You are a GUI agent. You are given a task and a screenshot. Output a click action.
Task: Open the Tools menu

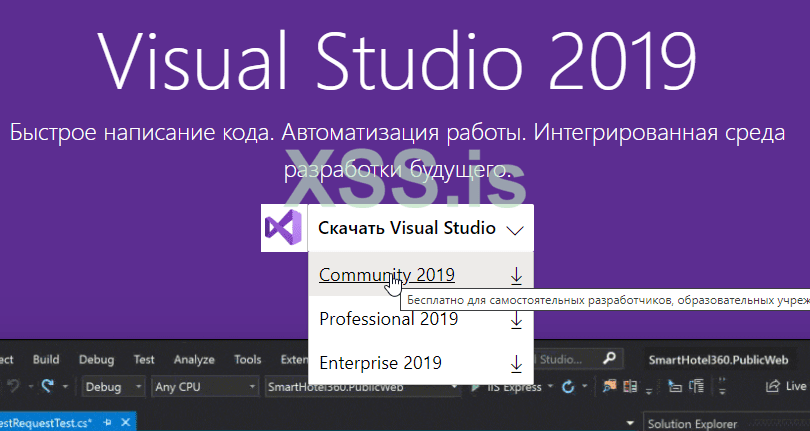pyautogui.click(x=247, y=359)
